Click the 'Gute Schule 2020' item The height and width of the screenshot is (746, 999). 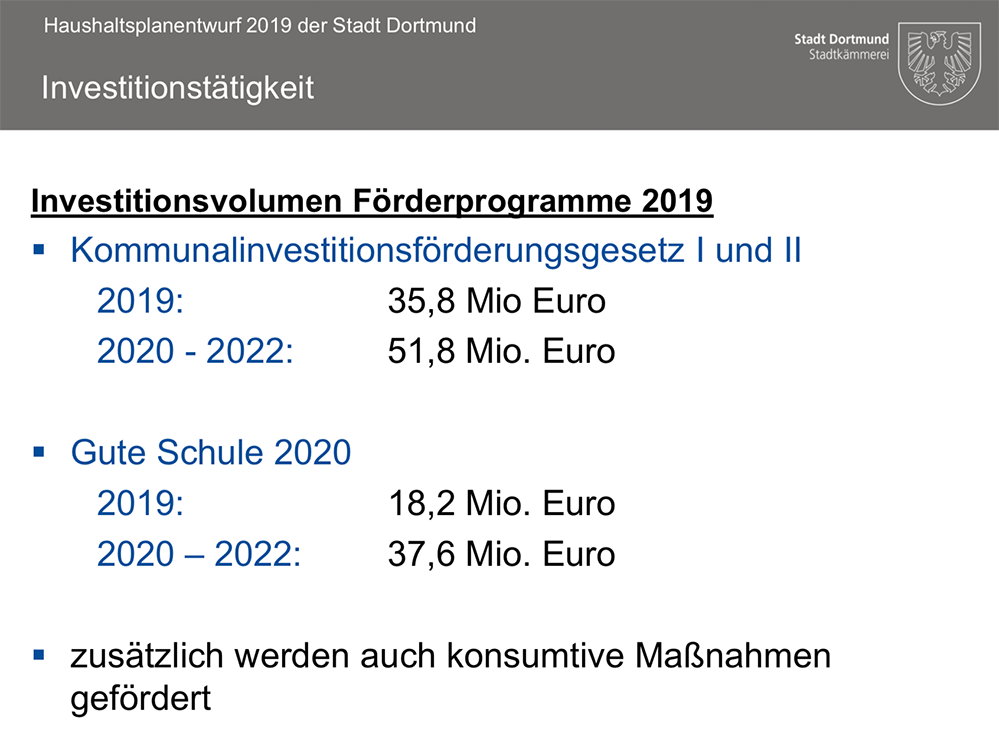pos(211,453)
